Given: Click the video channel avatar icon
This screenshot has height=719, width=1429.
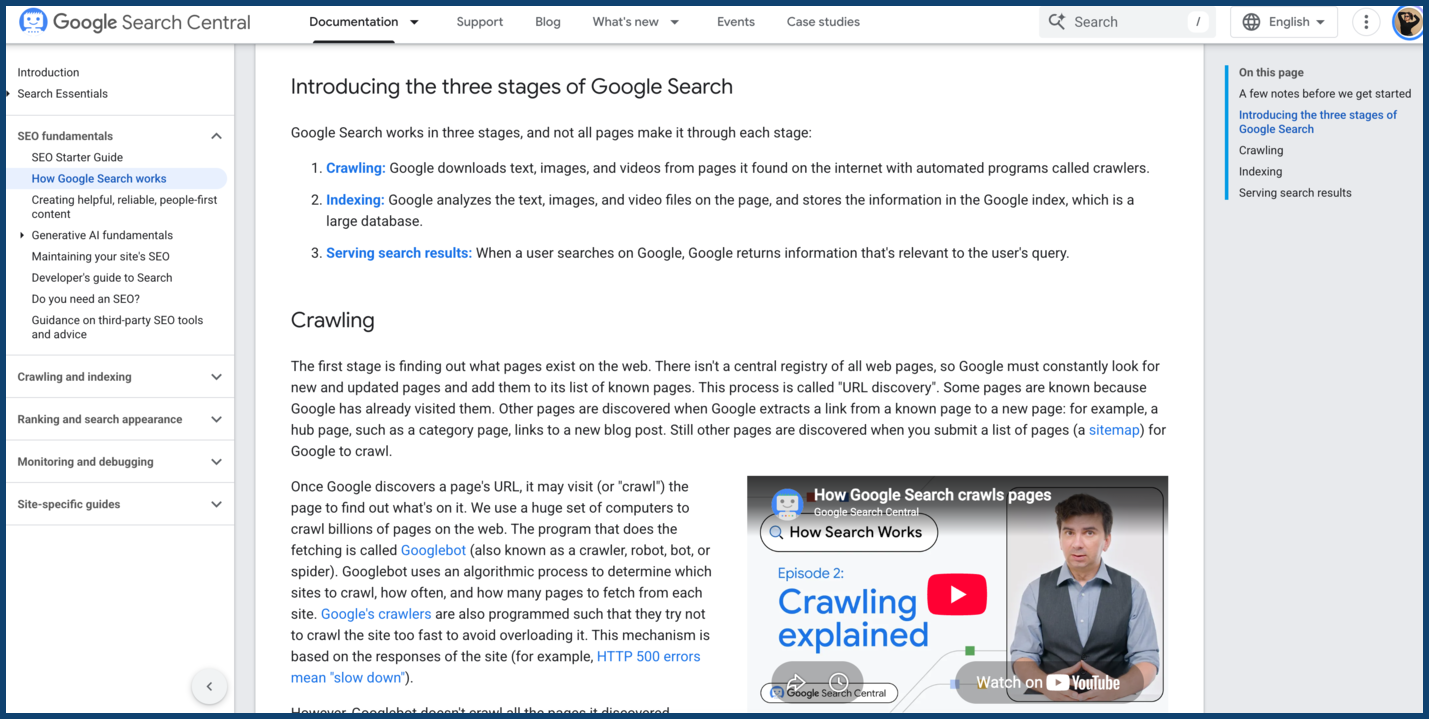Looking at the screenshot, I should click(787, 503).
